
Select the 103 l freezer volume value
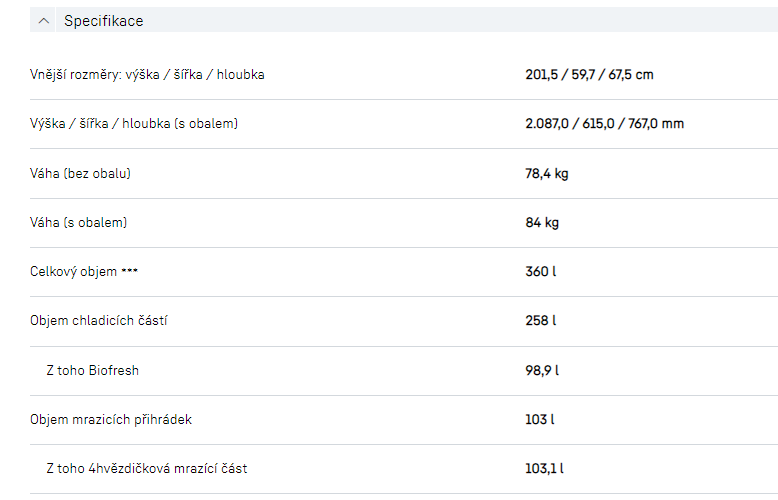pyautogui.click(x=539, y=420)
